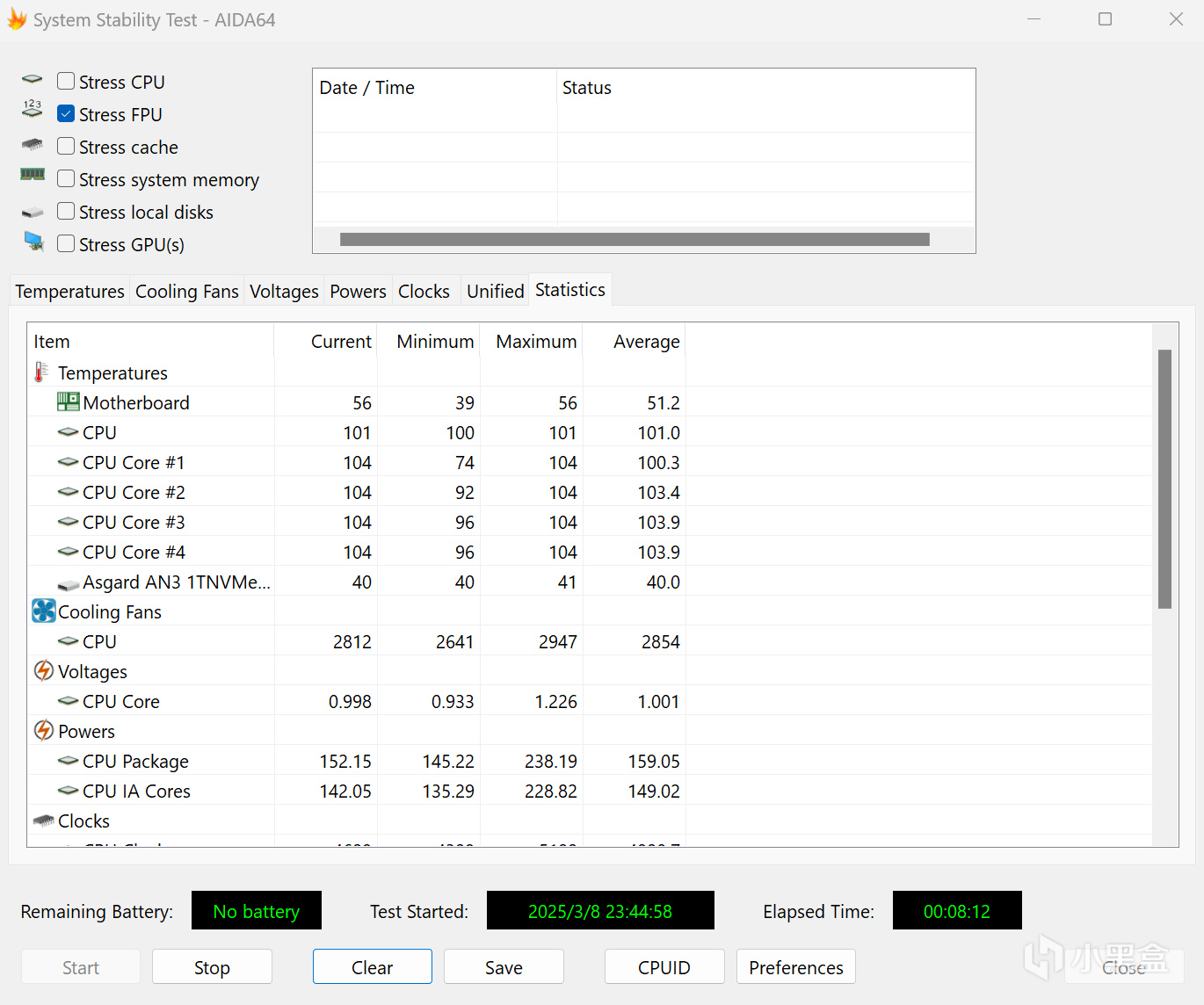Click the Clear button
The image size is (1204, 1005).
373,967
